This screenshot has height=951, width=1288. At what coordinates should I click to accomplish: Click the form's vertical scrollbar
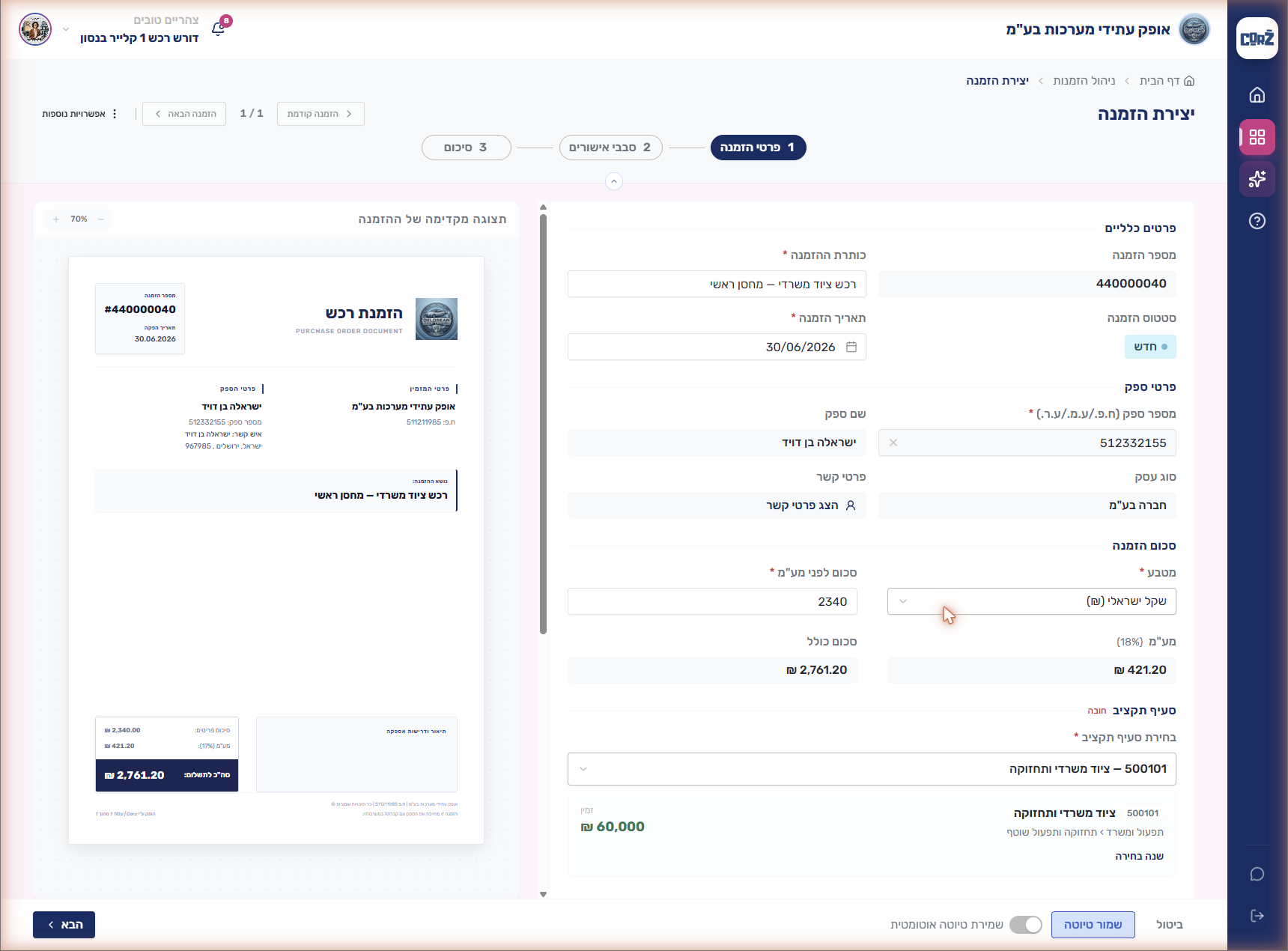pyautogui.click(x=543, y=425)
